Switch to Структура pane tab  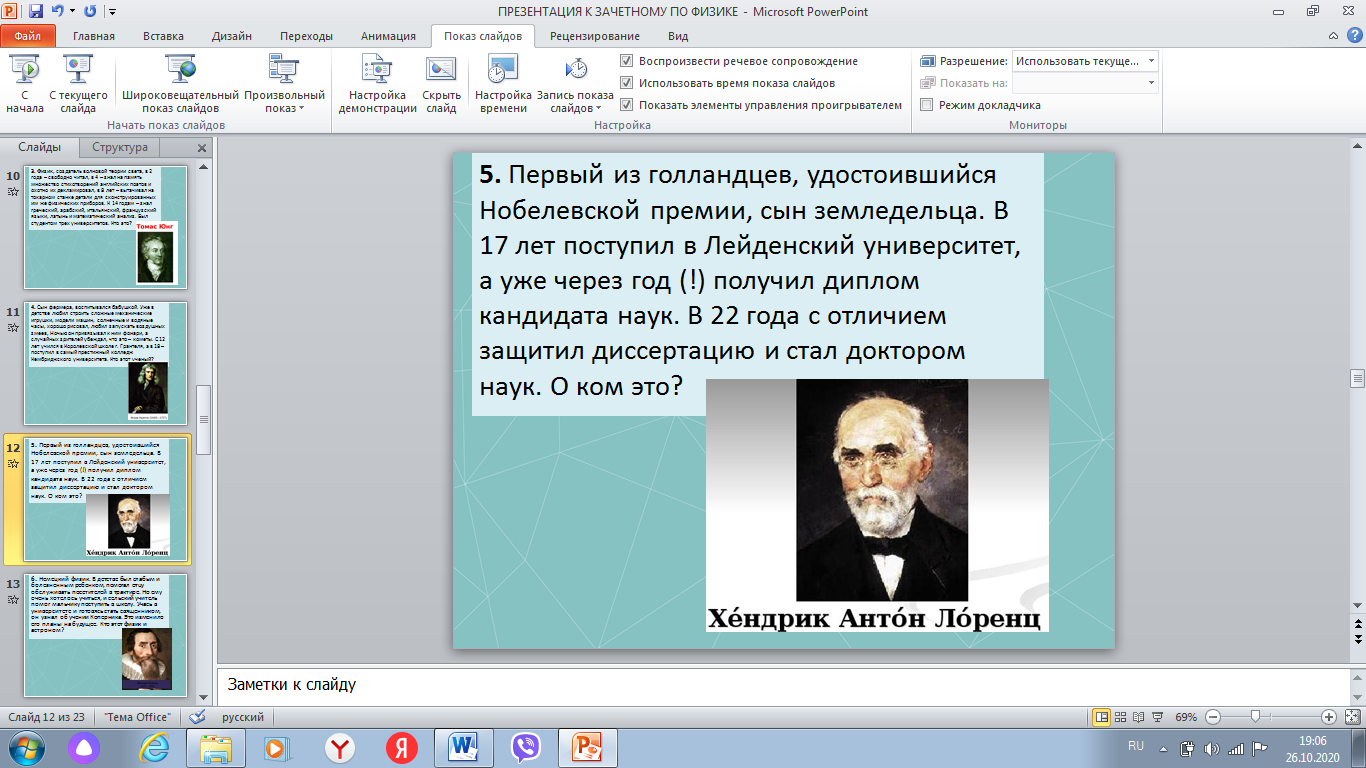click(120, 147)
